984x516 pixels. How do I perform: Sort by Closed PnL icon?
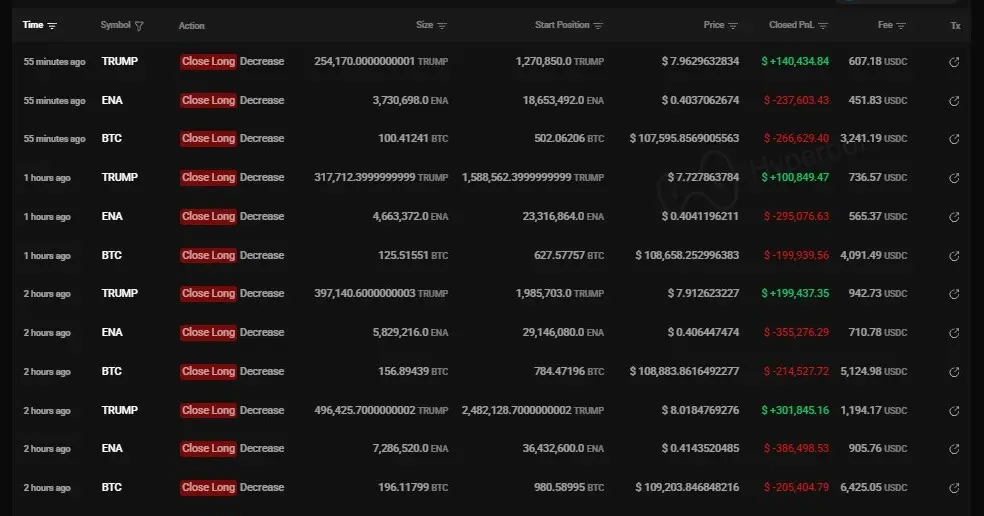point(823,26)
